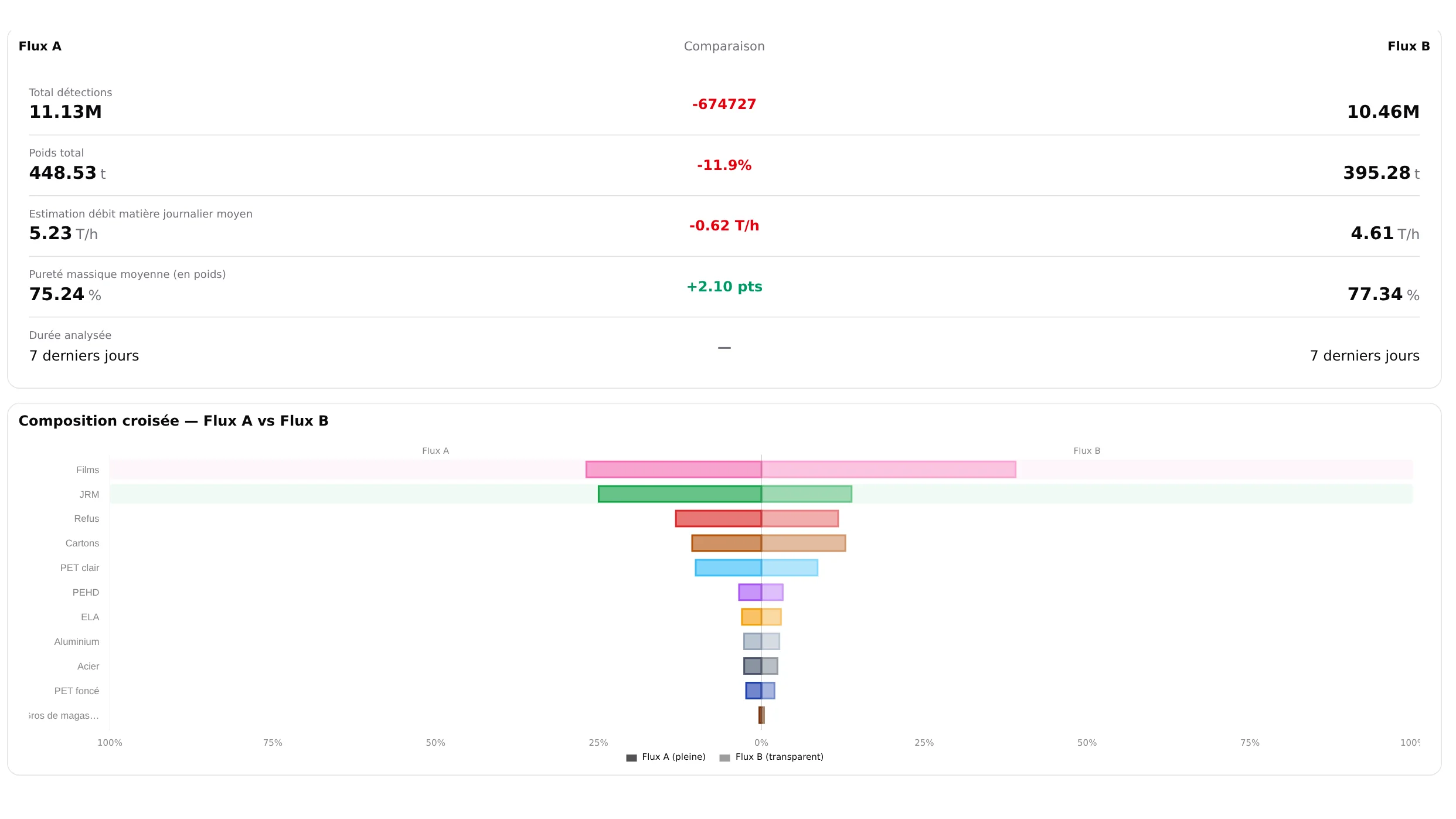Image resolution: width=1456 pixels, height=819 pixels.
Task: Click the PET foncé category label
Action: pos(77,691)
